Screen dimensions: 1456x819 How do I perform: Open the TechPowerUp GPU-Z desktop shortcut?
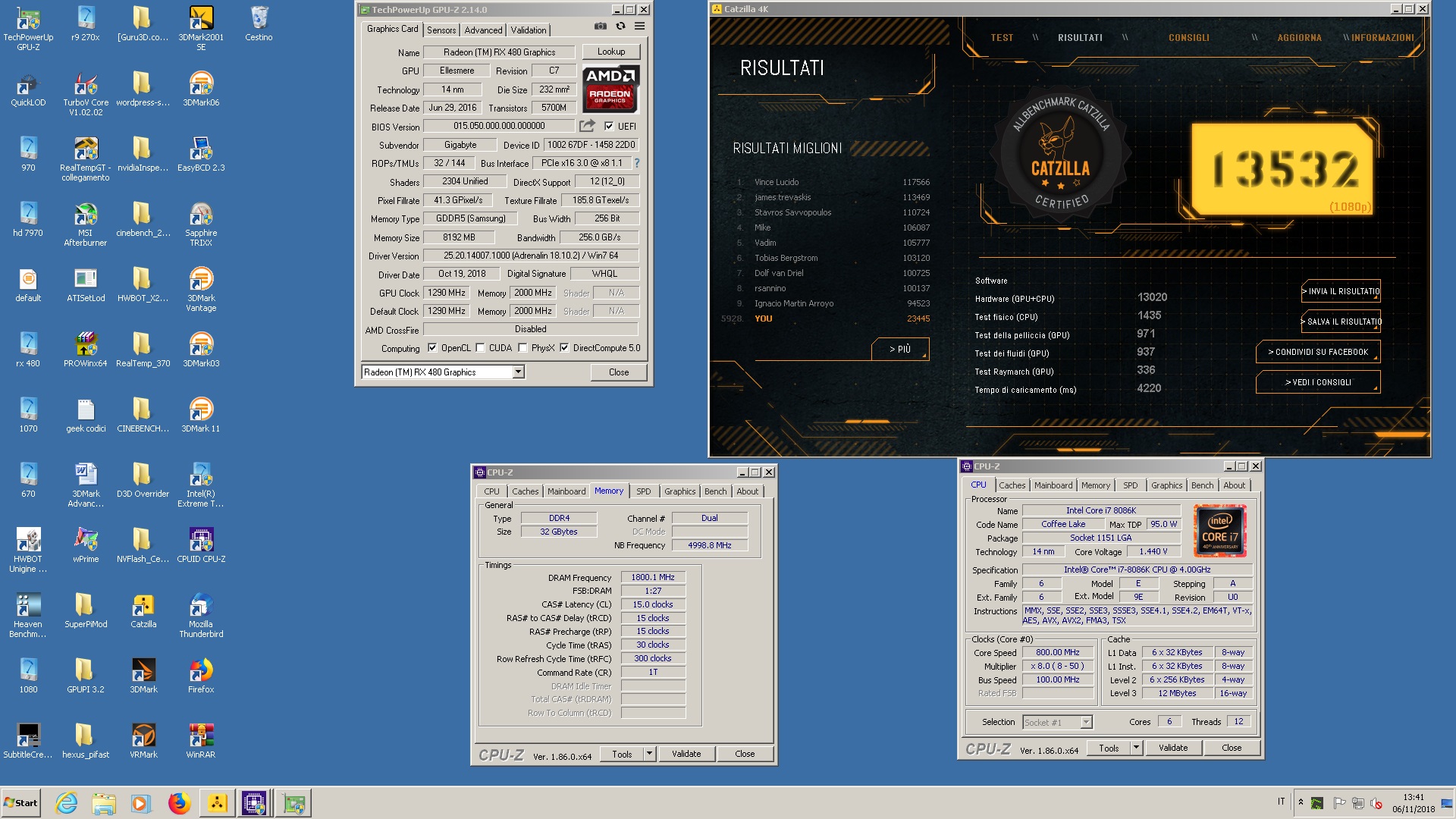(x=28, y=30)
